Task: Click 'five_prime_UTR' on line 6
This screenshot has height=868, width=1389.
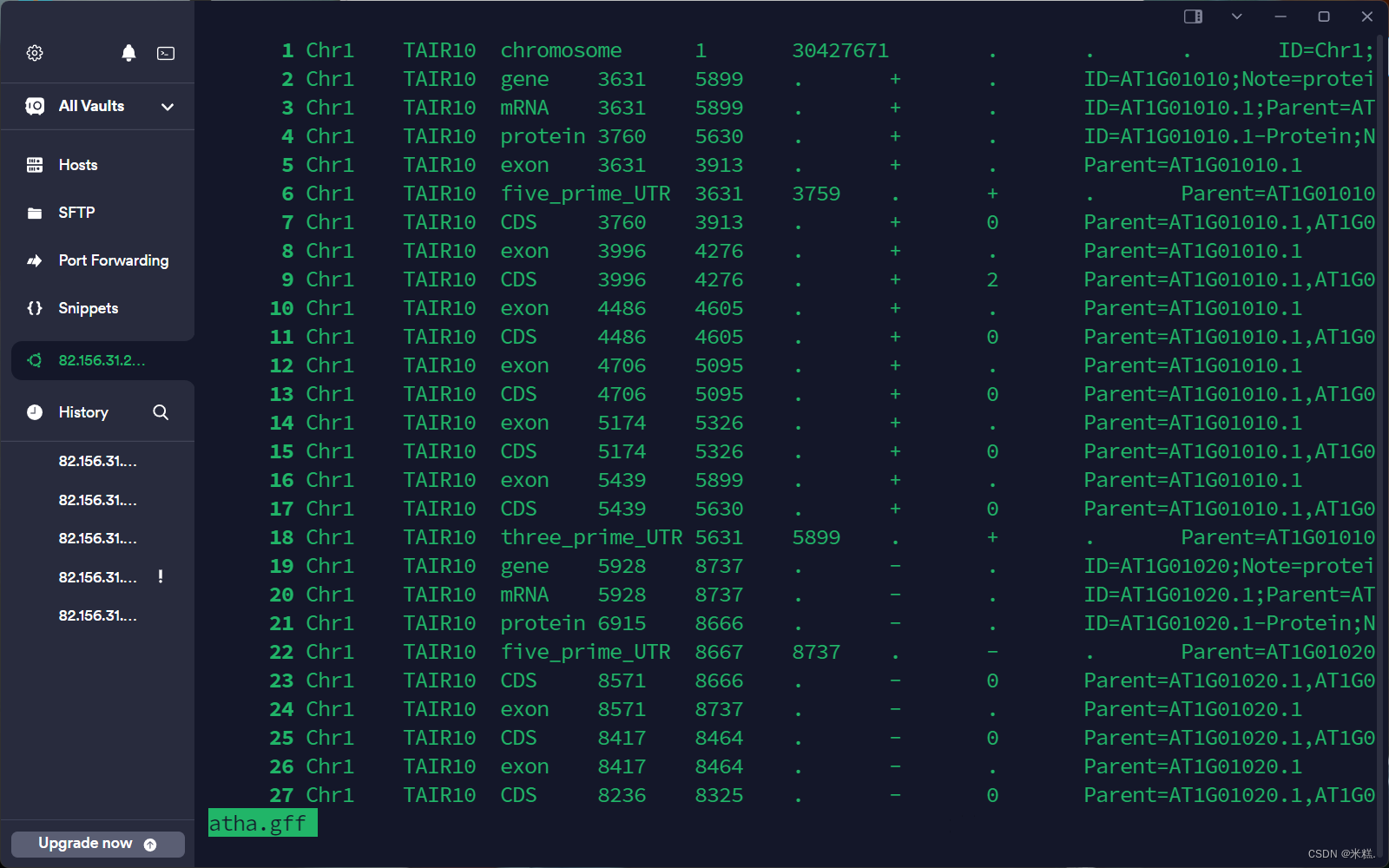Action: click(585, 194)
